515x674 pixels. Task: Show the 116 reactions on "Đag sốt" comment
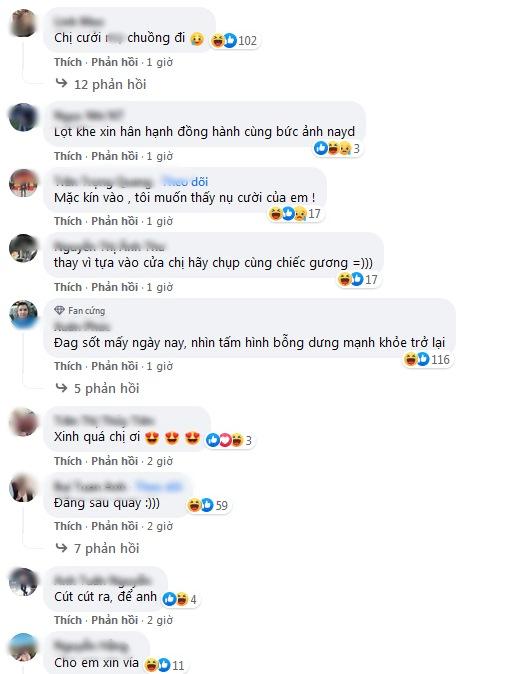point(427,359)
